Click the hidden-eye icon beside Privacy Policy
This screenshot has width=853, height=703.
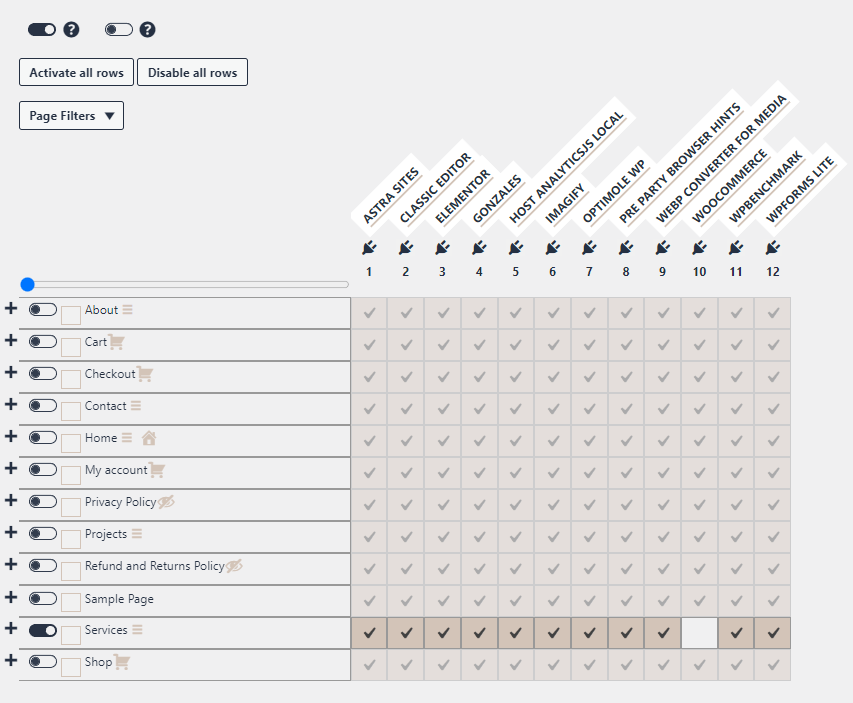(x=166, y=502)
